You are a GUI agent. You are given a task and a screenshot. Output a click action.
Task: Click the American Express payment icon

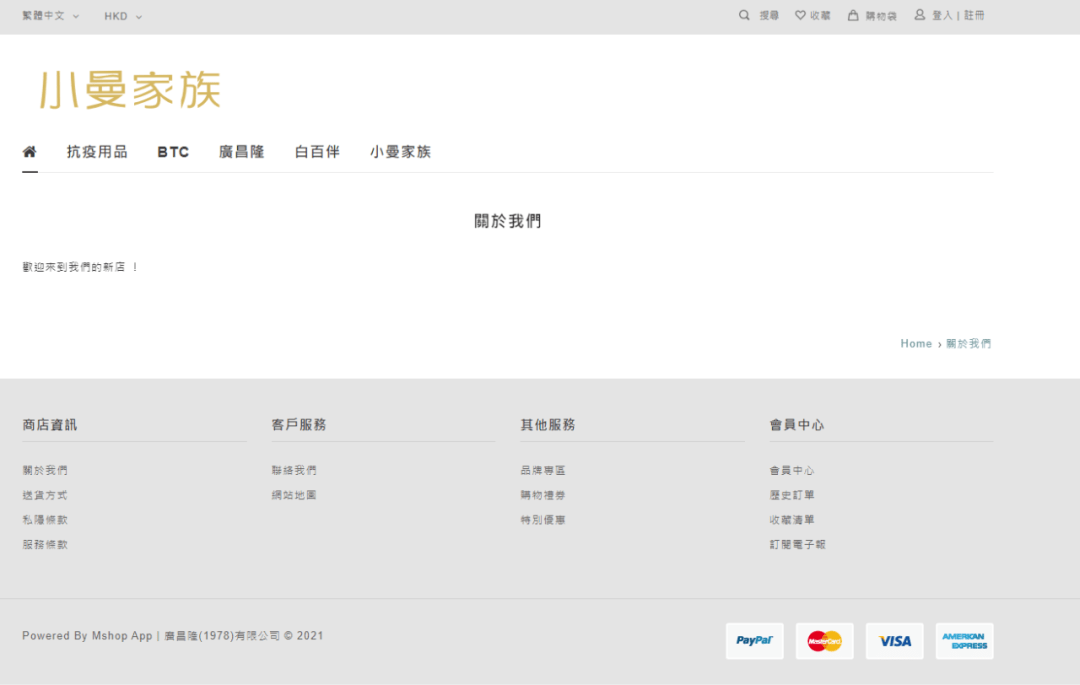pos(964,641)
